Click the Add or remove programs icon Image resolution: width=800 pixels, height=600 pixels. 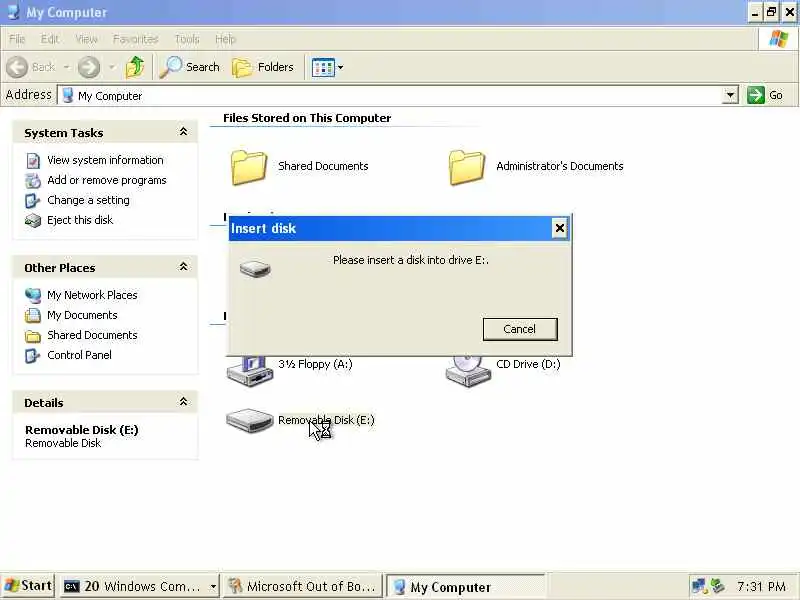point(33,181)
